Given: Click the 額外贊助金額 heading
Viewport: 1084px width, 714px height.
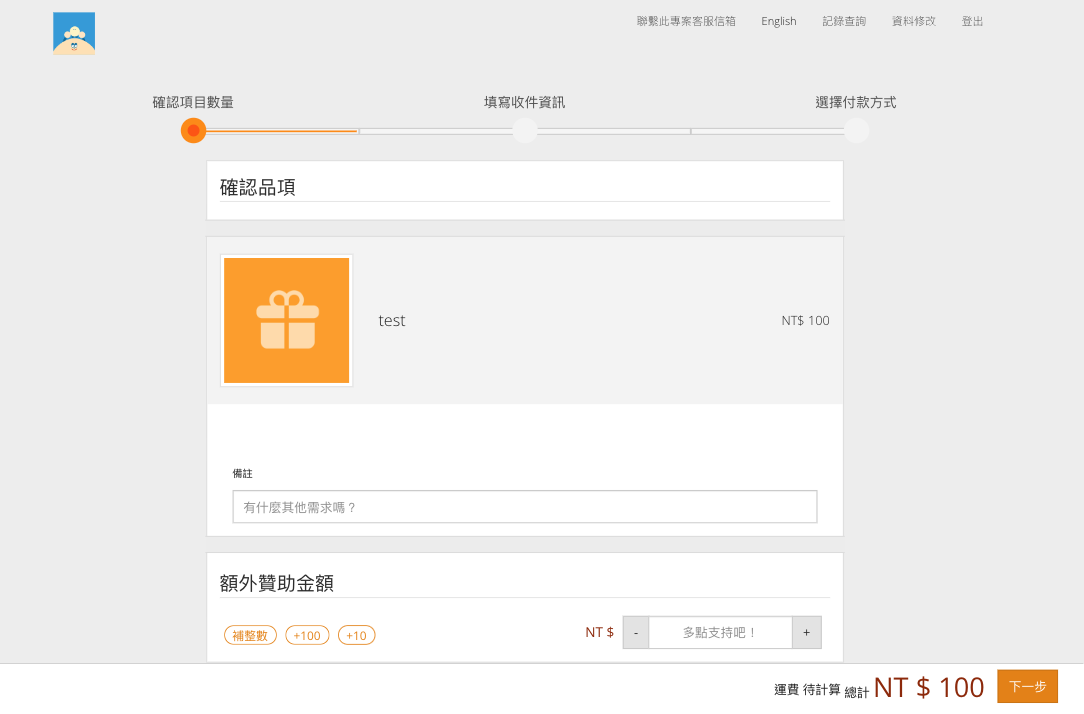Looking at the screenshot, I should pyautogui.click(x=277, y=583).
